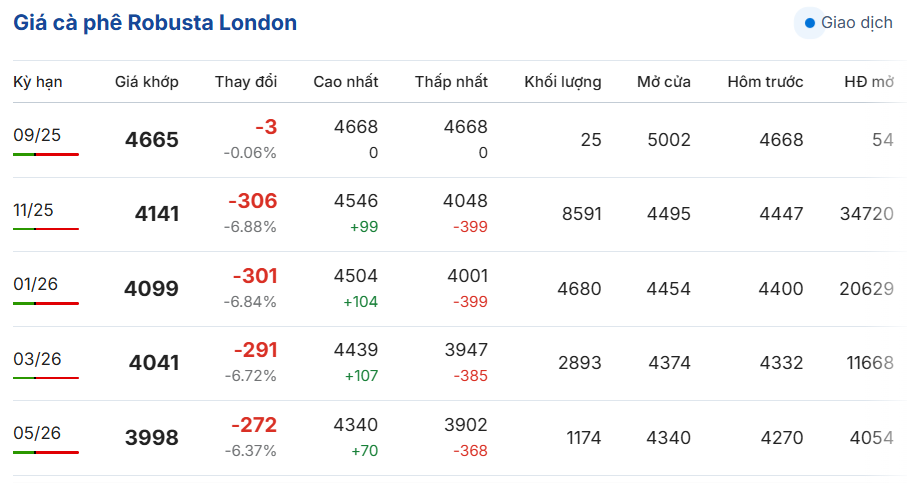Click the price range bar under 05/26

[46, 452]
